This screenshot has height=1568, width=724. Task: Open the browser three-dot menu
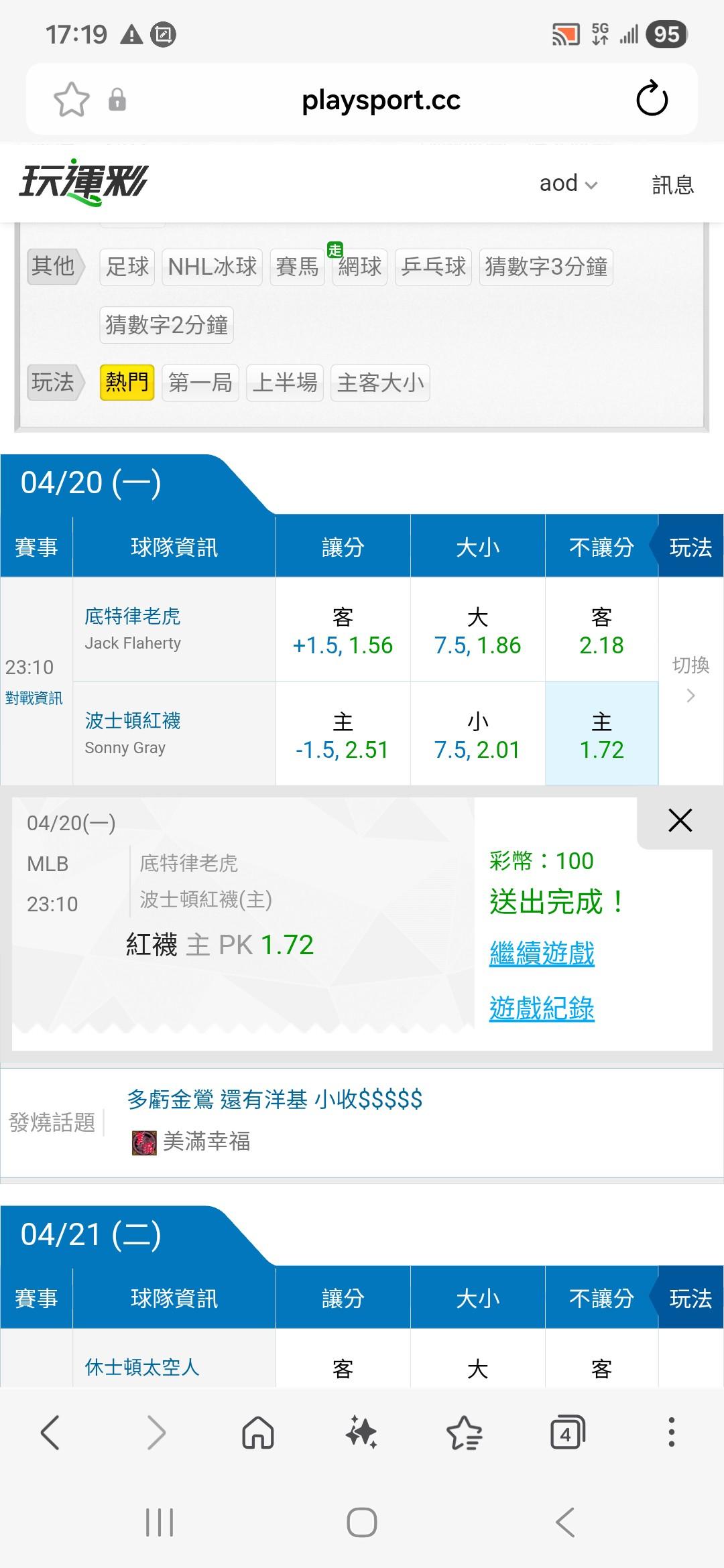pyautogui.click(x=671, y=1432)
